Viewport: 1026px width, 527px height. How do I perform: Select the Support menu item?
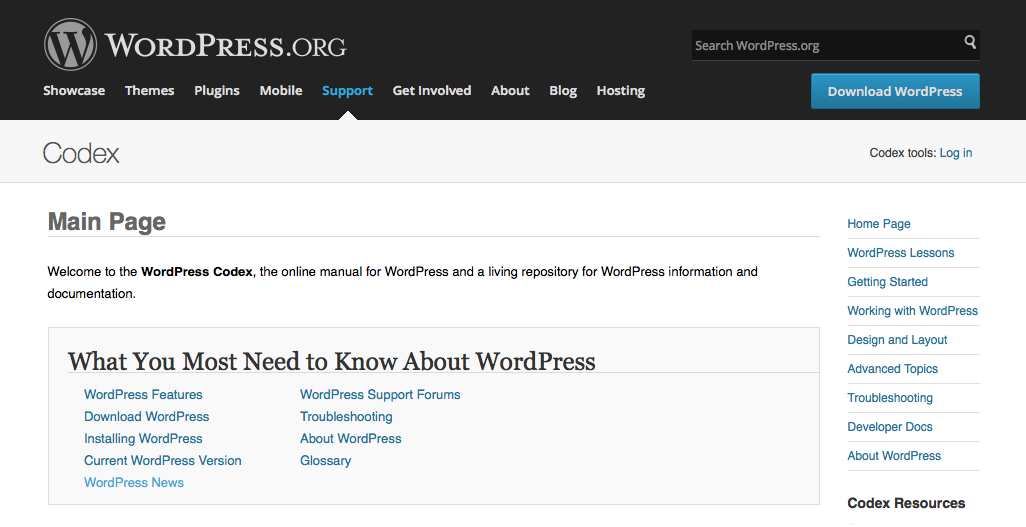[347, 91]
